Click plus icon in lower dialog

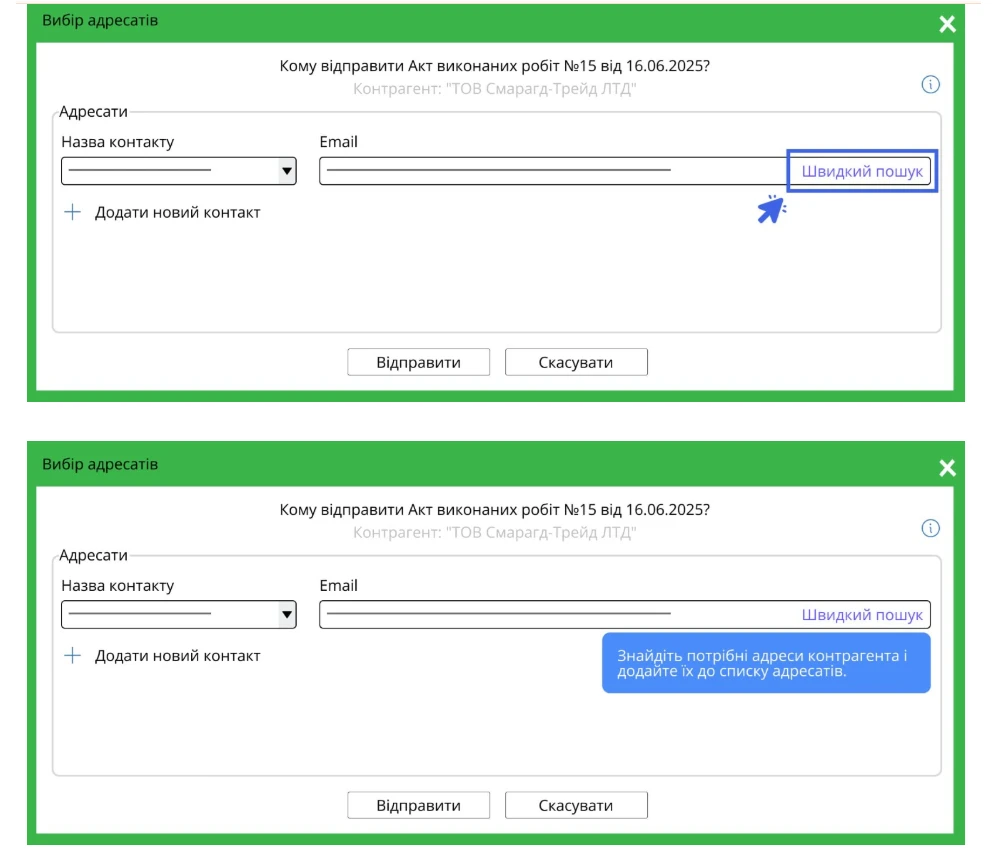pos(72,656)
